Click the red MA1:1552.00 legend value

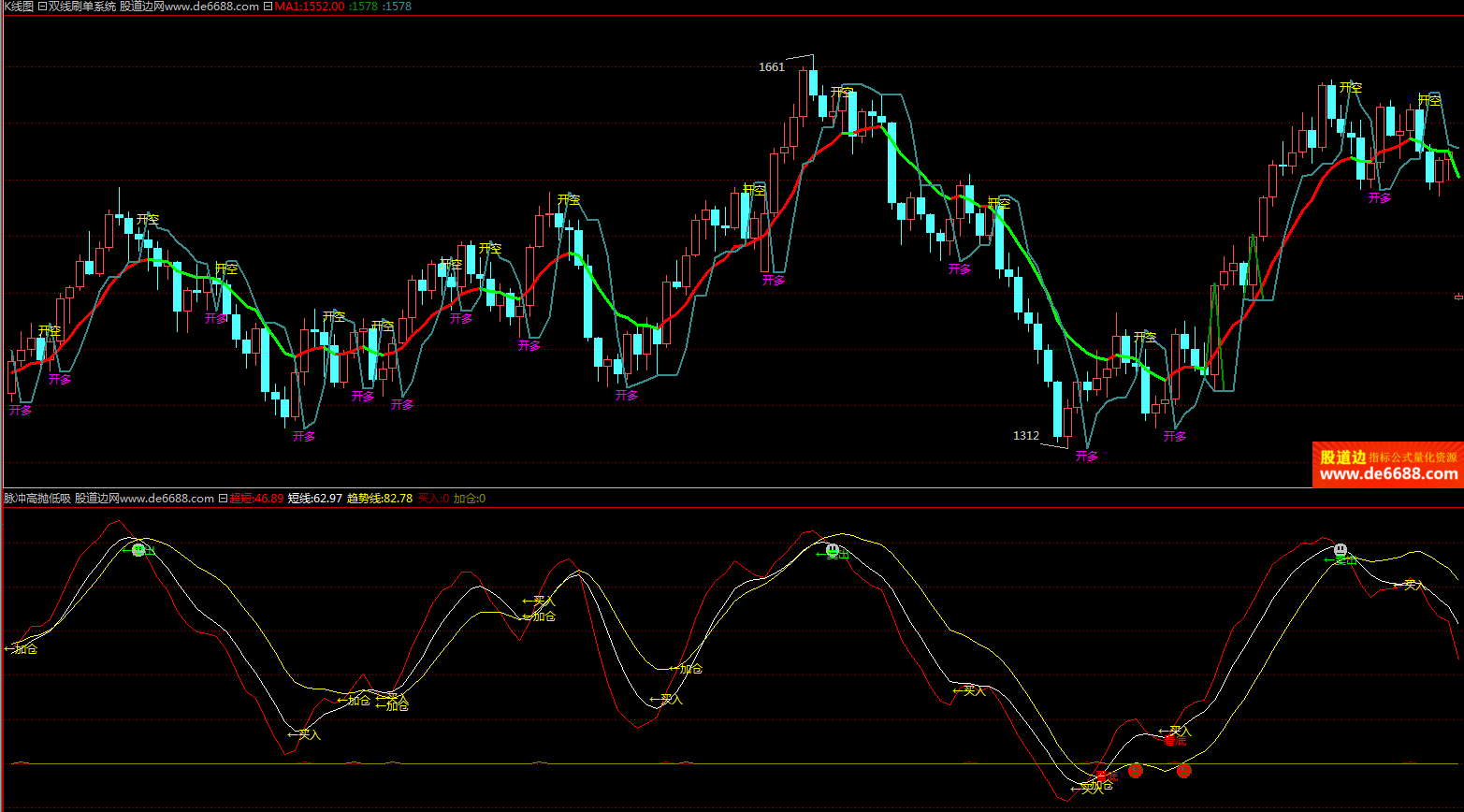[309, 7]
